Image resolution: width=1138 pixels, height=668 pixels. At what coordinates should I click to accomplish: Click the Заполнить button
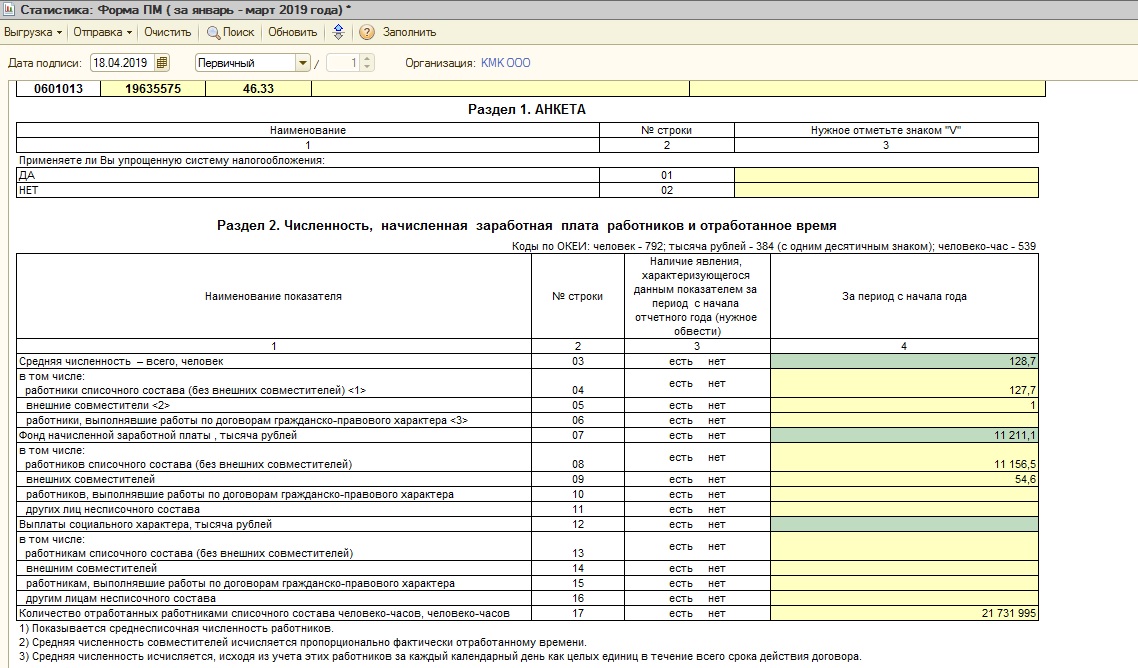pos(409,32)
